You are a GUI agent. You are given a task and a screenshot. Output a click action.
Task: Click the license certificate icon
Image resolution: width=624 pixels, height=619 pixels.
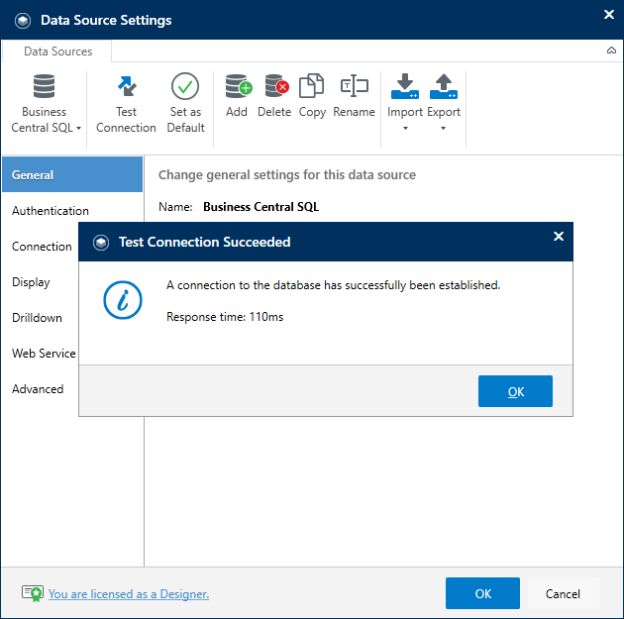(x=33, y=593)
